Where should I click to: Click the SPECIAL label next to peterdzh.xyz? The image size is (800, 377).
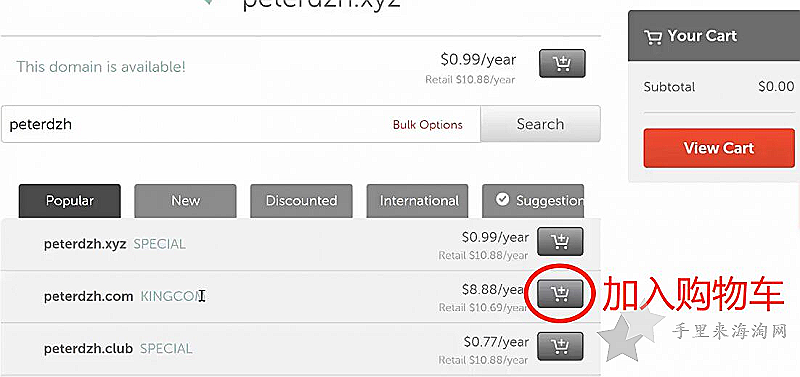pyautogui.click(x=160, y=244)
